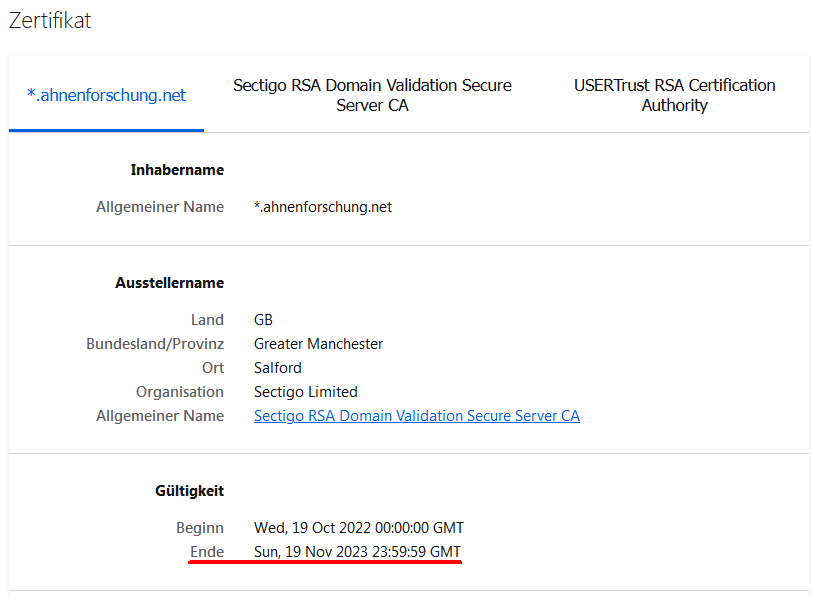Click the Inhabername section heading
The image size is (814, 596).
[177, 170]
